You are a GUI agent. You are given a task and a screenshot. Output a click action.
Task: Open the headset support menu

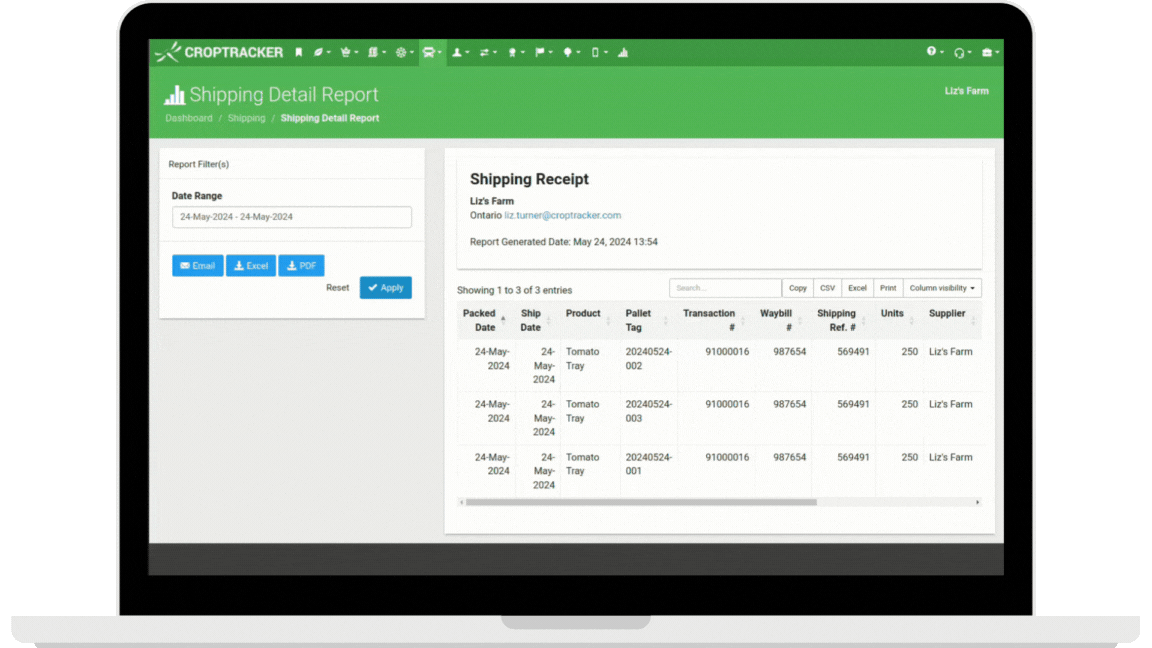(x=962, y=52)
